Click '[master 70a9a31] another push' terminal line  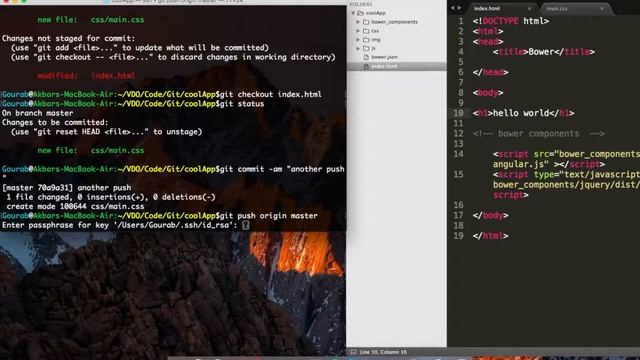[x=67, y=188]
